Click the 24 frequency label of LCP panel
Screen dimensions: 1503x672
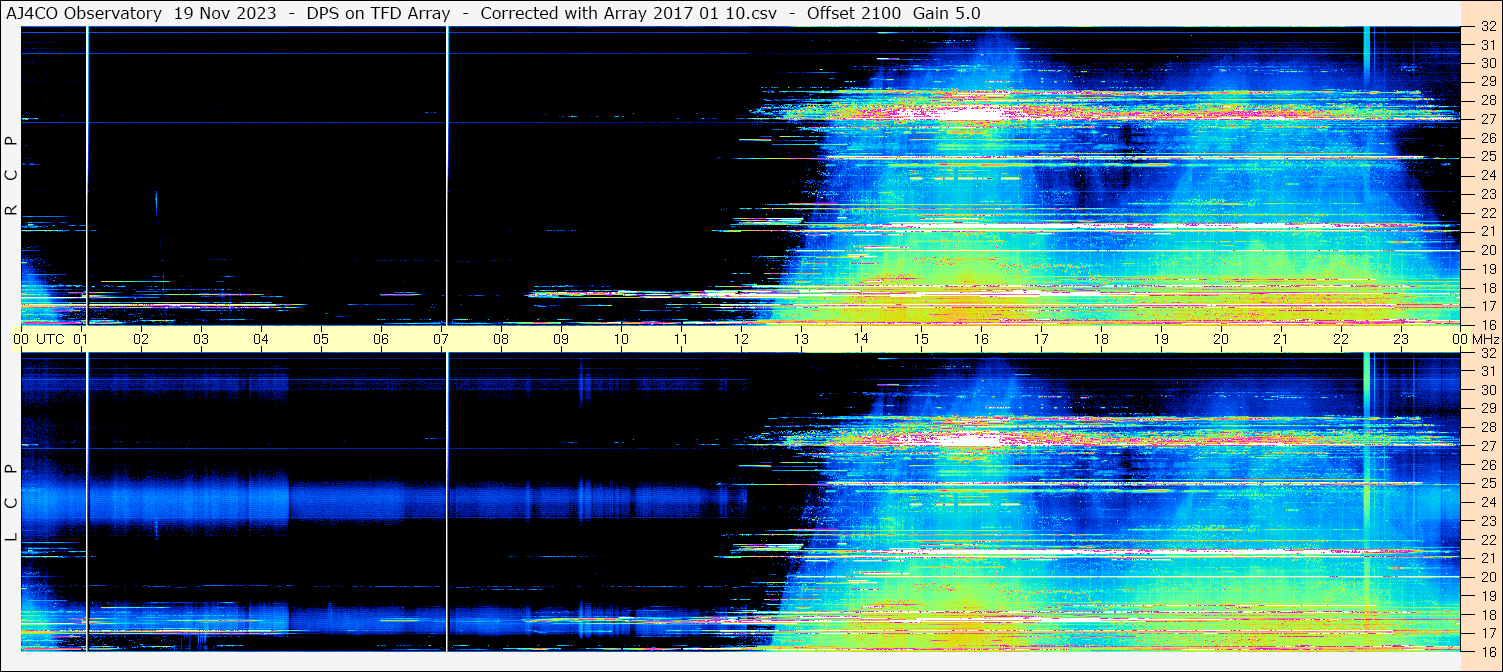point(1487,502)
